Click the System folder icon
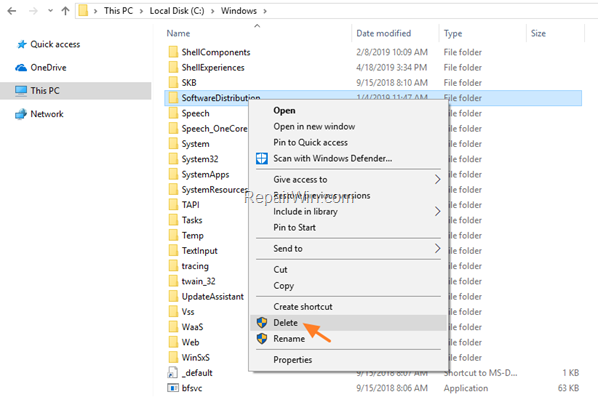 tap(173, 143)
